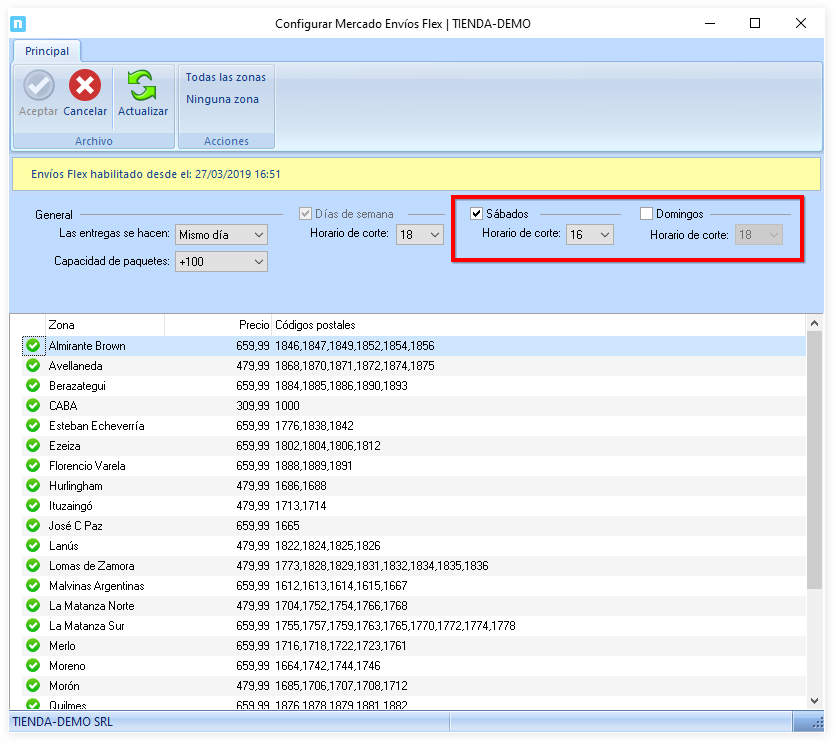Sort list by Precio column header
Viewport: 835px width, 743px height.
pos(253,325)
